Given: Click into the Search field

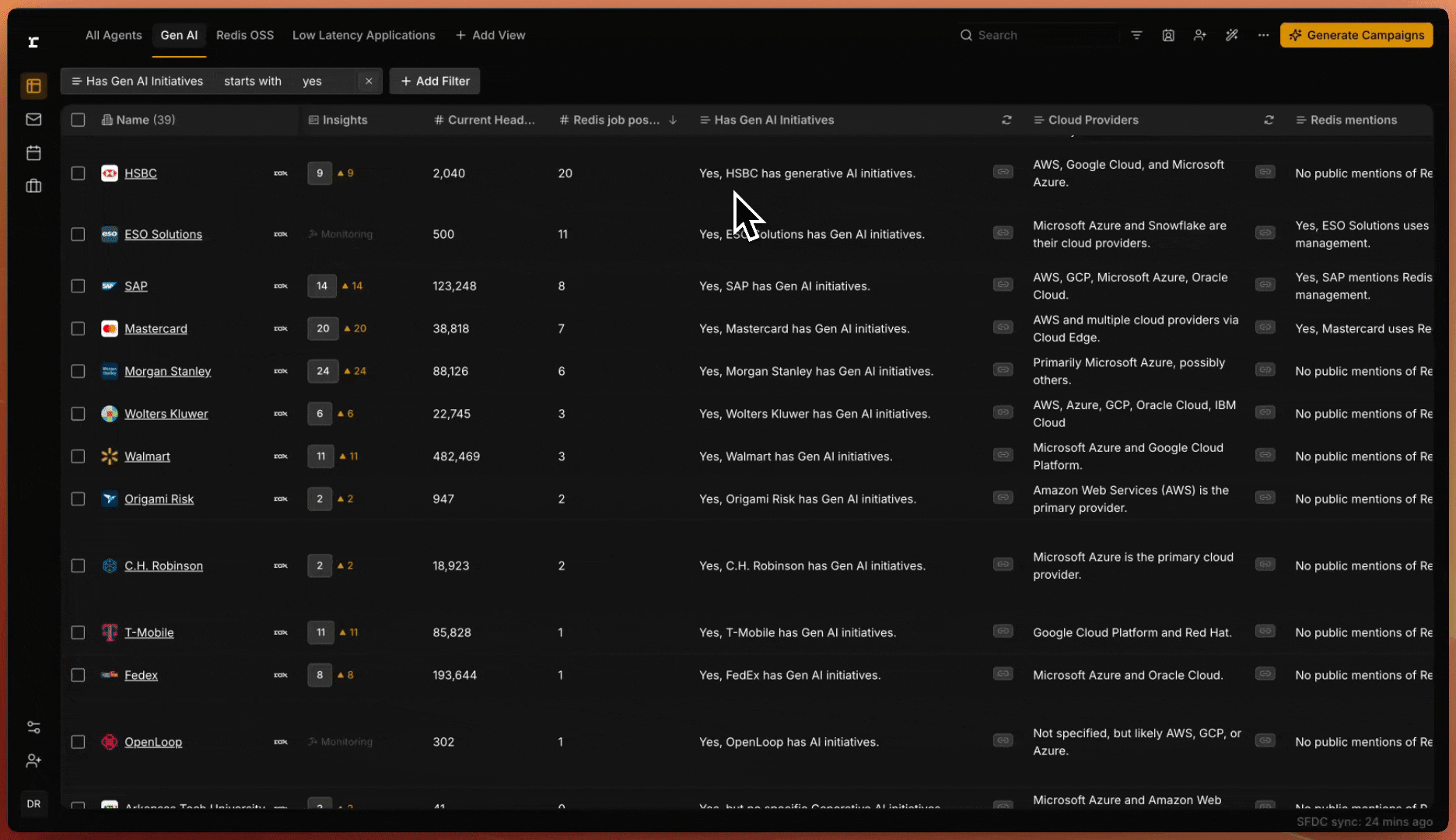Looking at the screenshot, I should (x=1042, y=35).
